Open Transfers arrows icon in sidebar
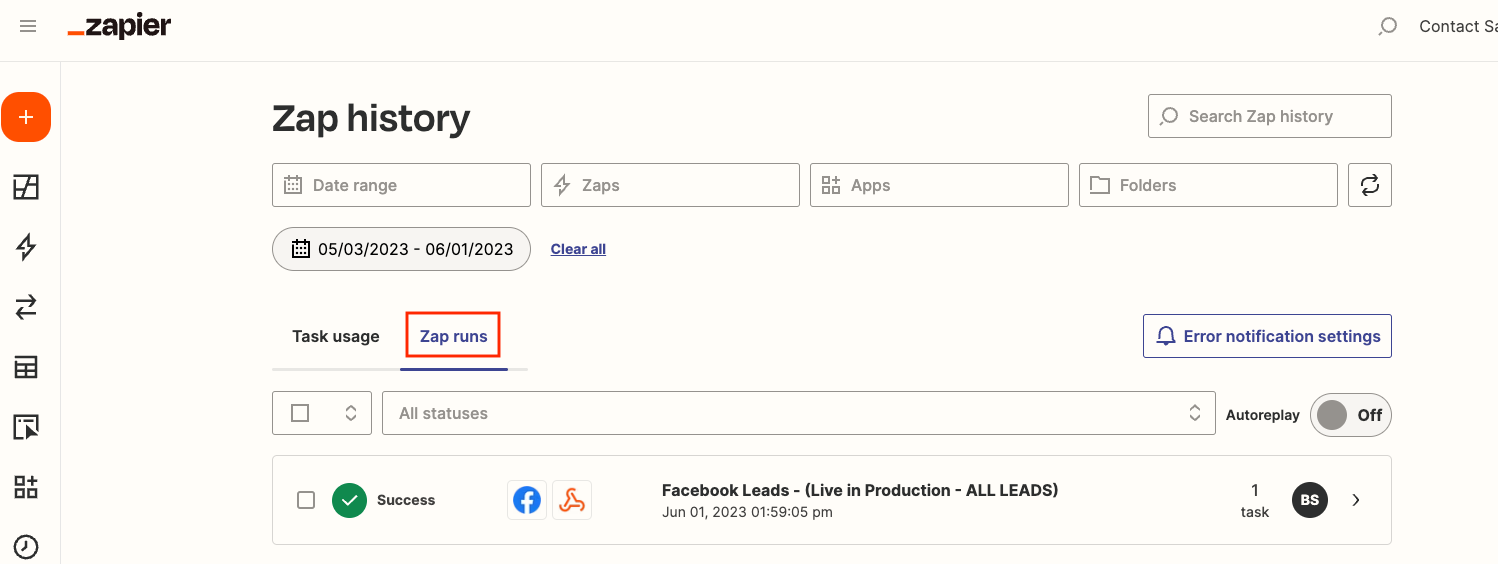 [x=26, y=307]
